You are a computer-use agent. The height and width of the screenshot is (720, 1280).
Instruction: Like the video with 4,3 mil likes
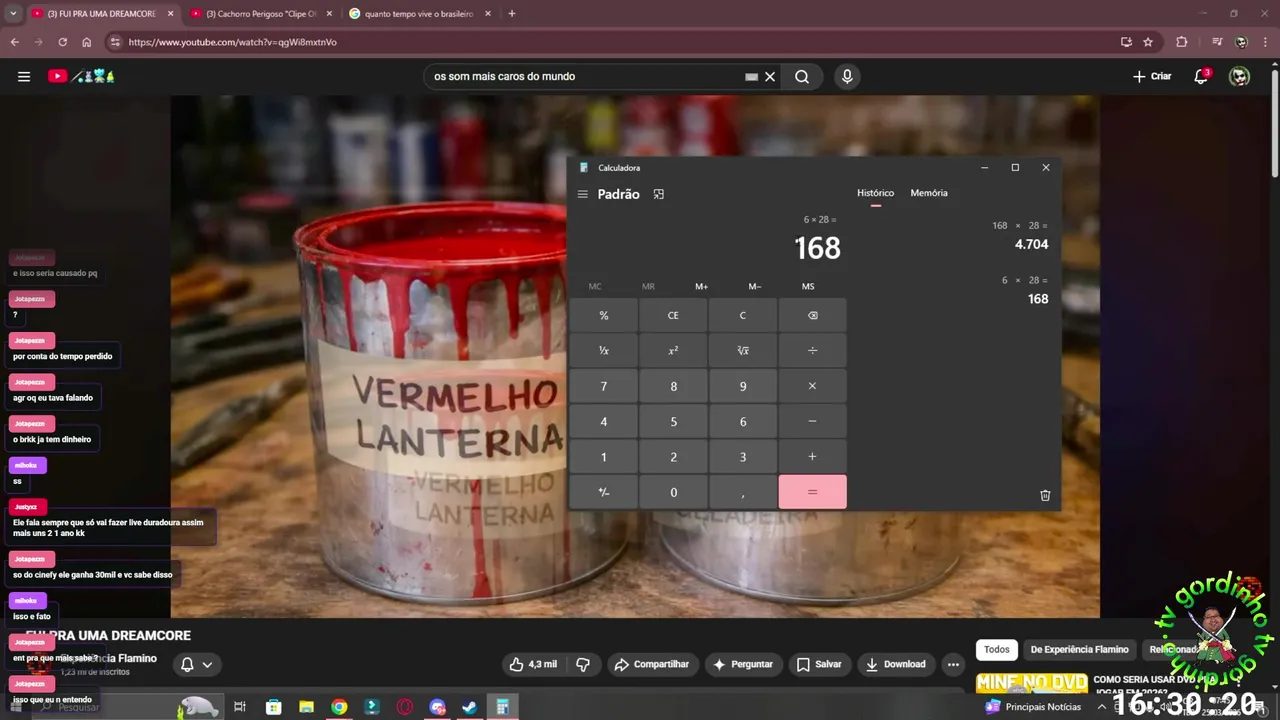(x=532, y=664)
